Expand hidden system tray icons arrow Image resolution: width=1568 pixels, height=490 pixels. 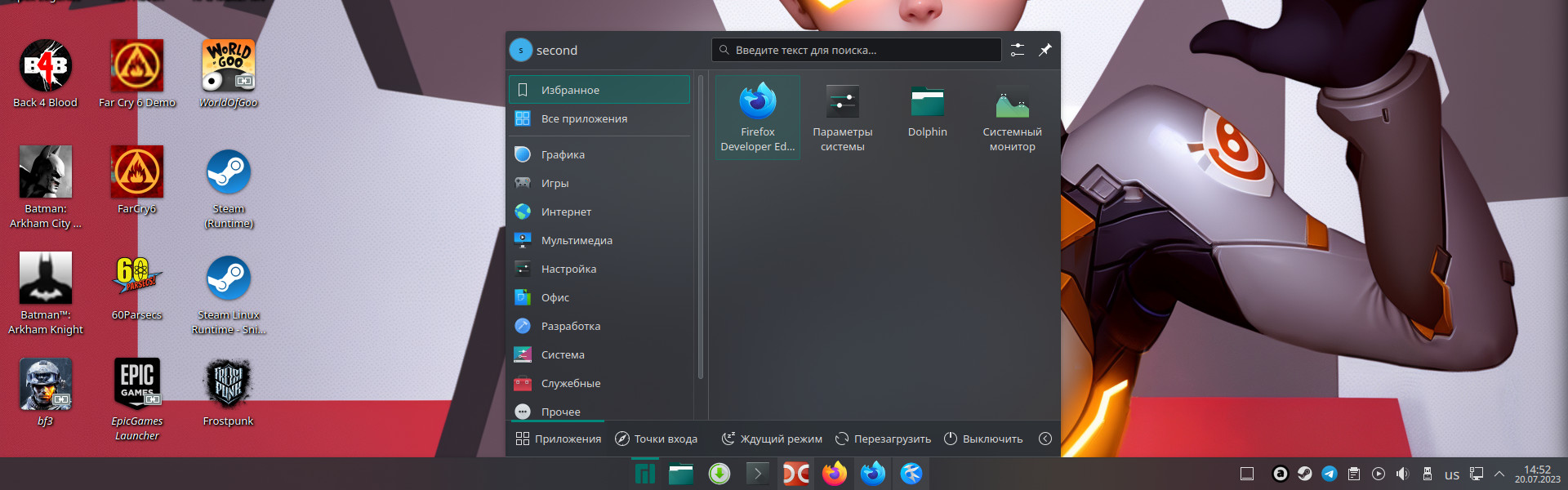pyautogui.click(x=1499, y=474)
